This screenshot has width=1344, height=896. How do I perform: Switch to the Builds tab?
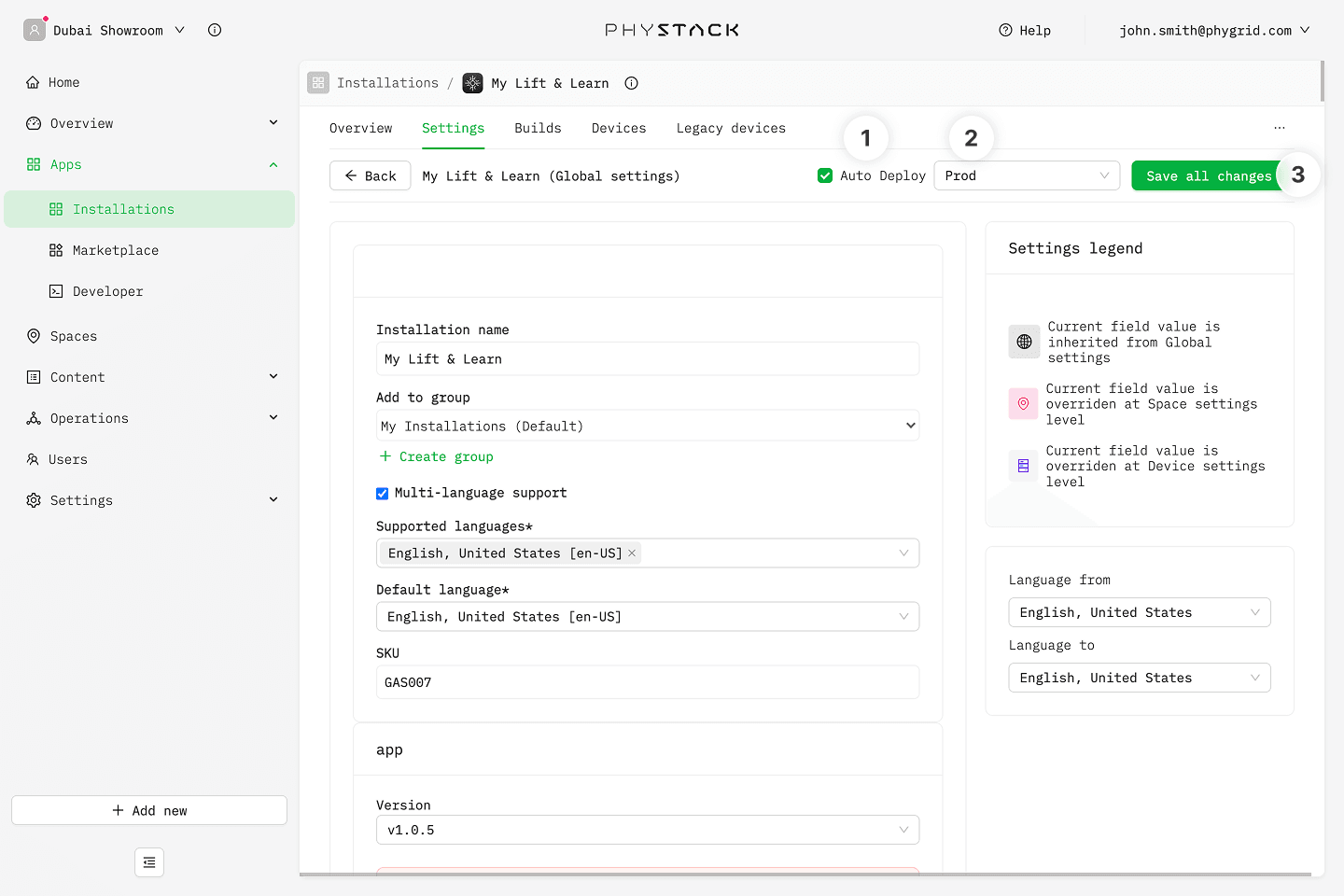pos(538,128)
